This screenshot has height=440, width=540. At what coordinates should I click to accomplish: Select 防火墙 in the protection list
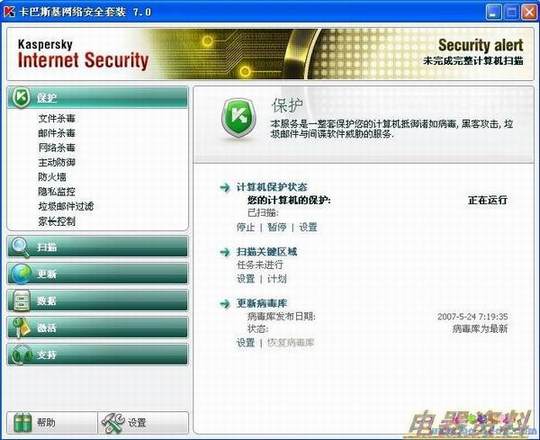[x=52, y=177]
